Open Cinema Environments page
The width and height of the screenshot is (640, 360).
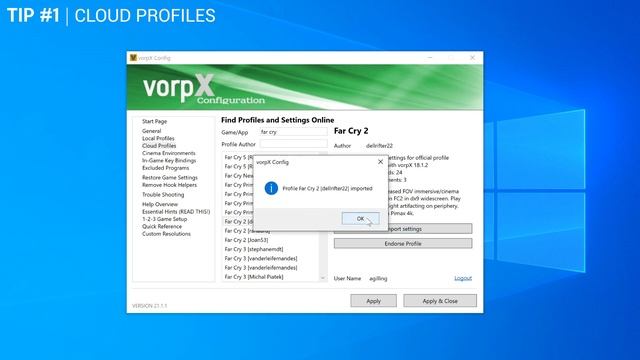point(169,153)
